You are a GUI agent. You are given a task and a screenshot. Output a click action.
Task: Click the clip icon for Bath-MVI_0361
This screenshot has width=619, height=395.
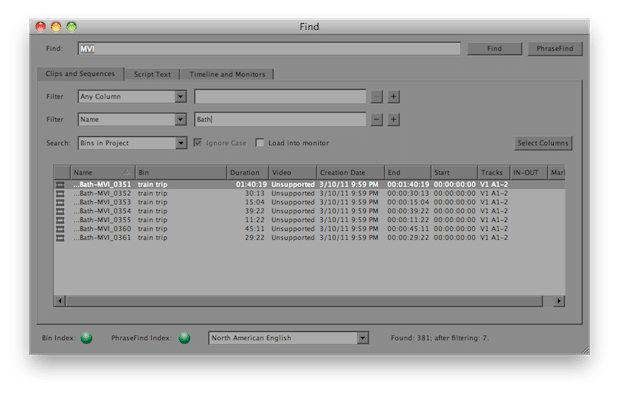pos(60,238)
